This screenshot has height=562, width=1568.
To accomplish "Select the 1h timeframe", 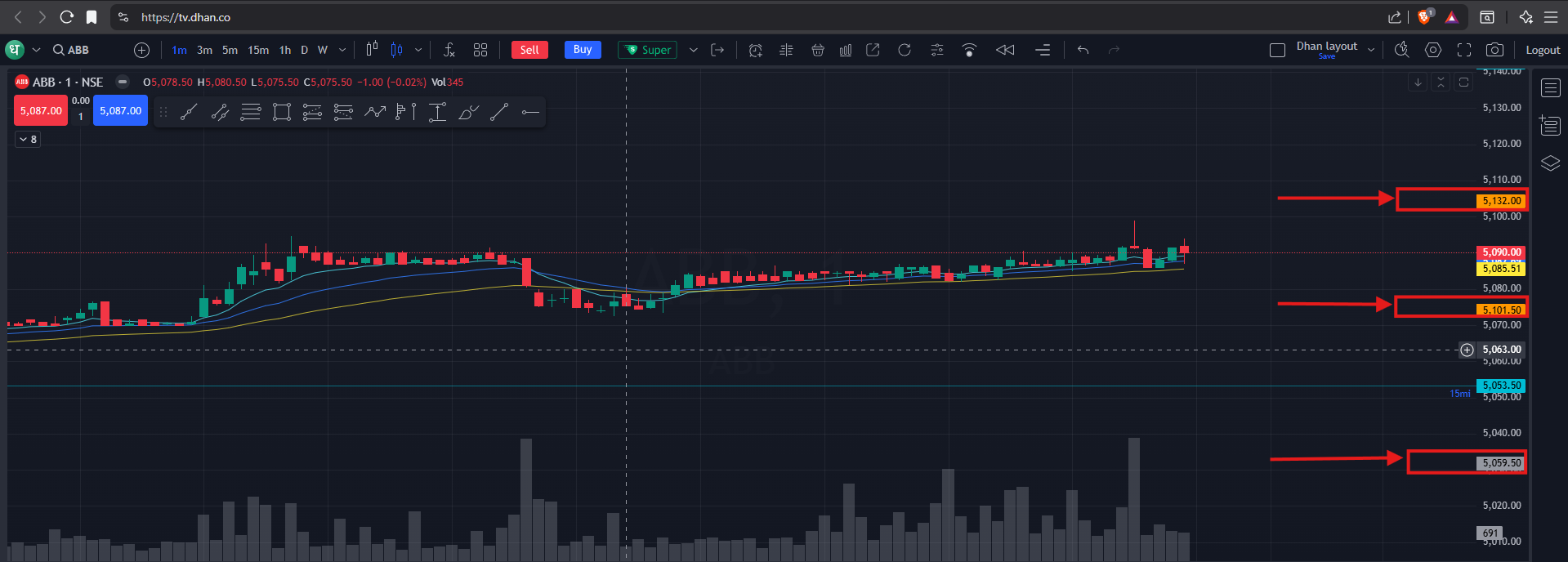I will (285, 50).
